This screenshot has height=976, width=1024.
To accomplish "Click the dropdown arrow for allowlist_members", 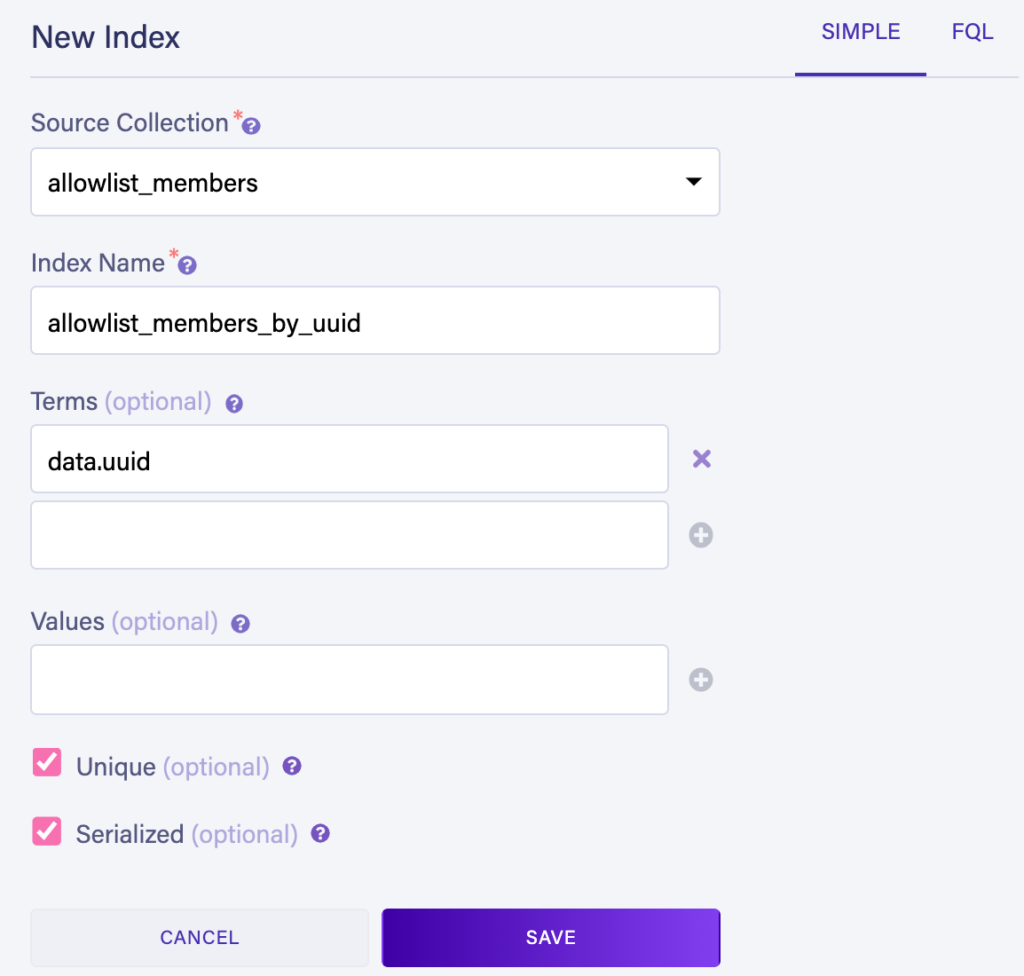I will pyautogui.click(x=692, y=182).
